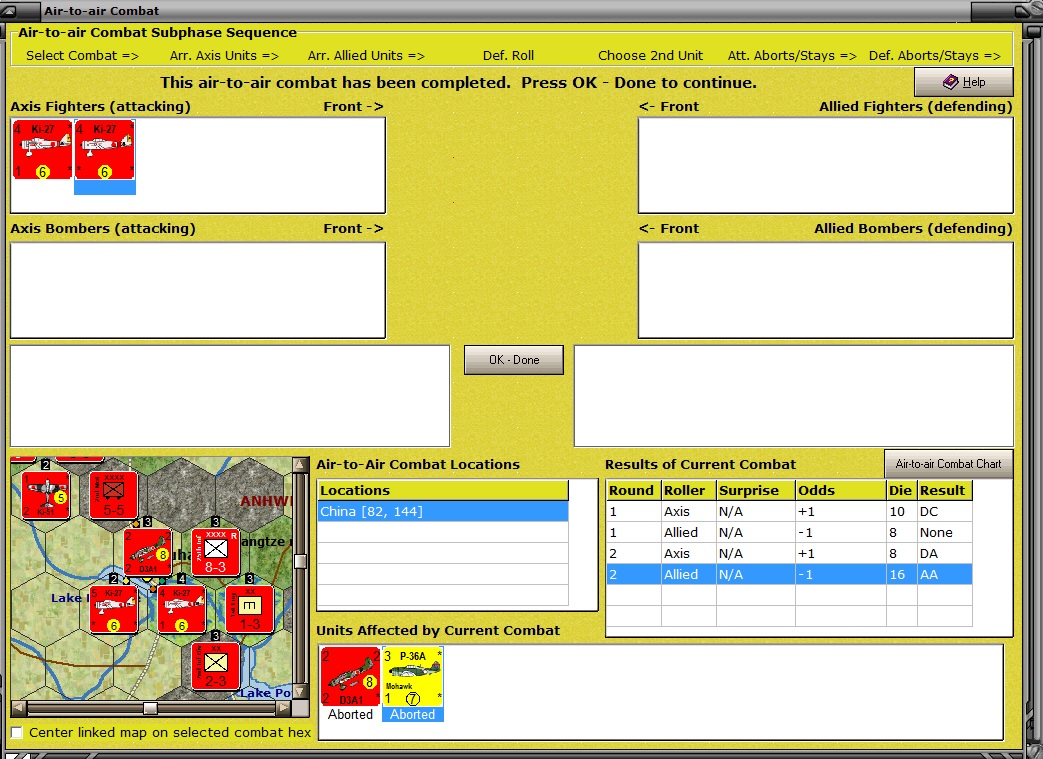Click the Result column header
Screen dimensions: 1043x759
click(x=945, y=490)
